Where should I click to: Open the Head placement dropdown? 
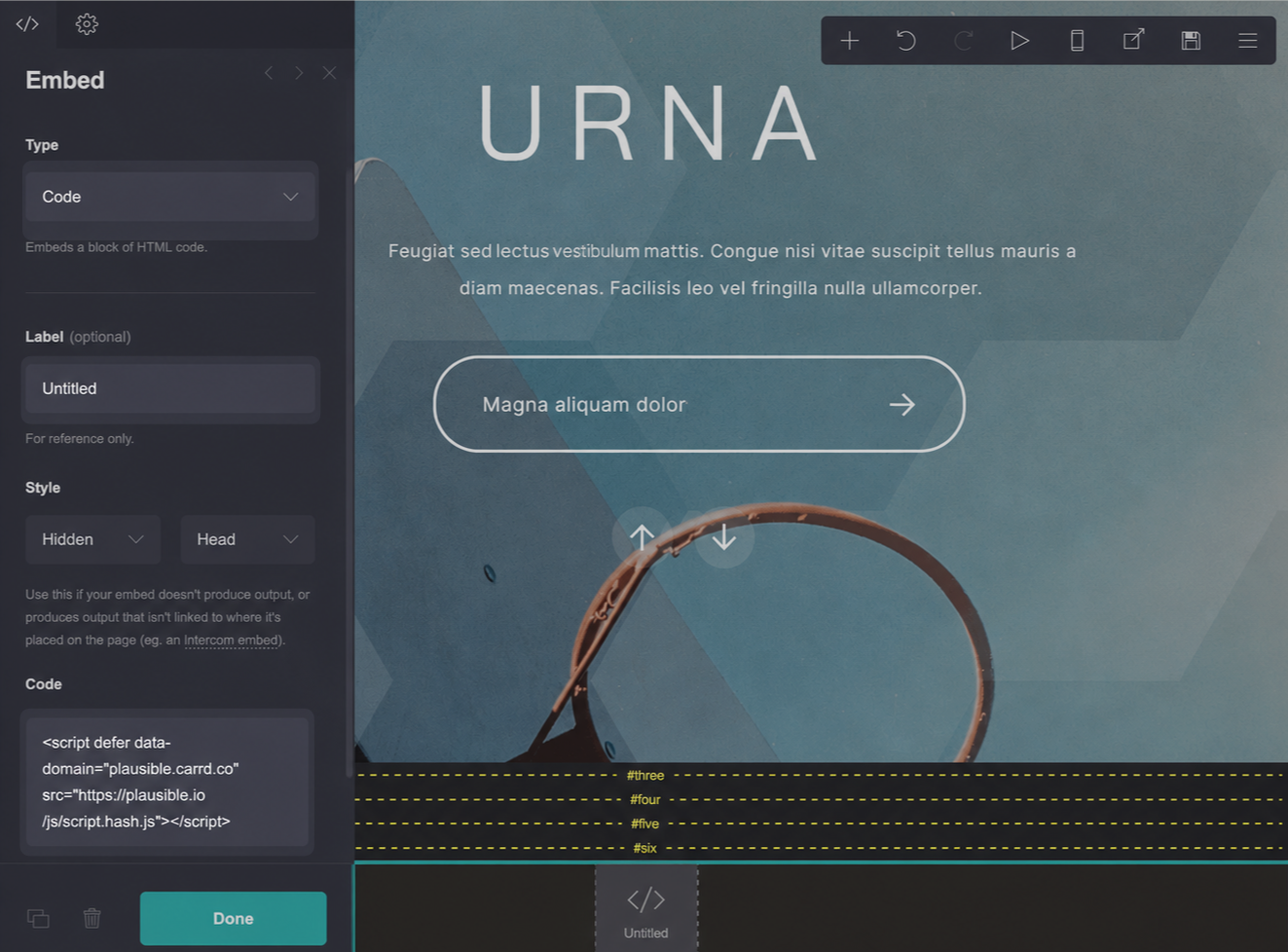click(x=248, y=539)
